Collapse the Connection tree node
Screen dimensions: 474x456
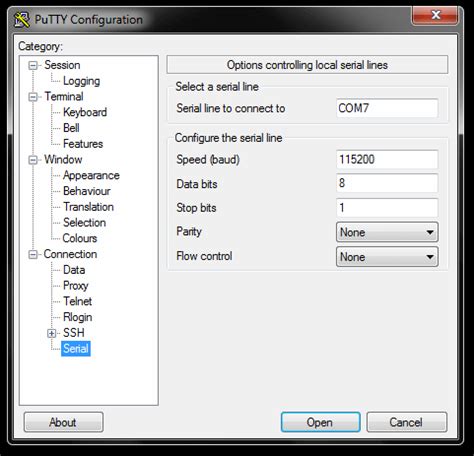33,255
